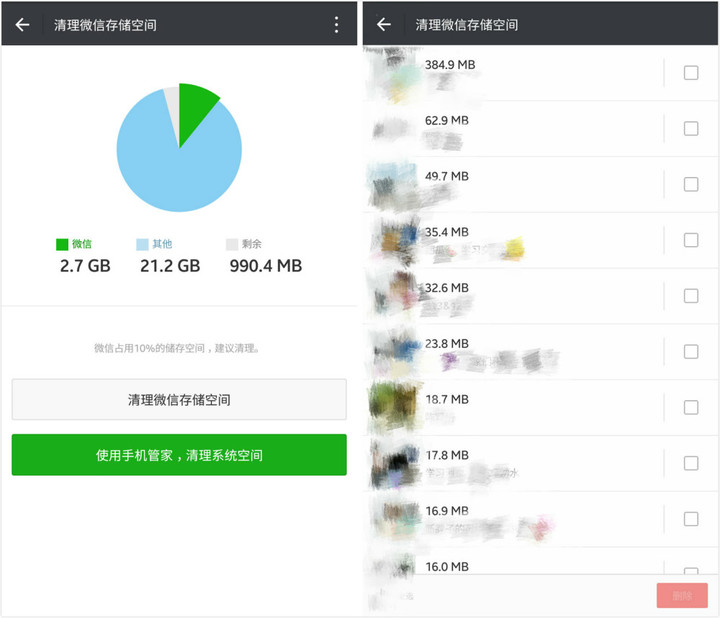Open the three-dot overflow menu

[x=336, y=24]
